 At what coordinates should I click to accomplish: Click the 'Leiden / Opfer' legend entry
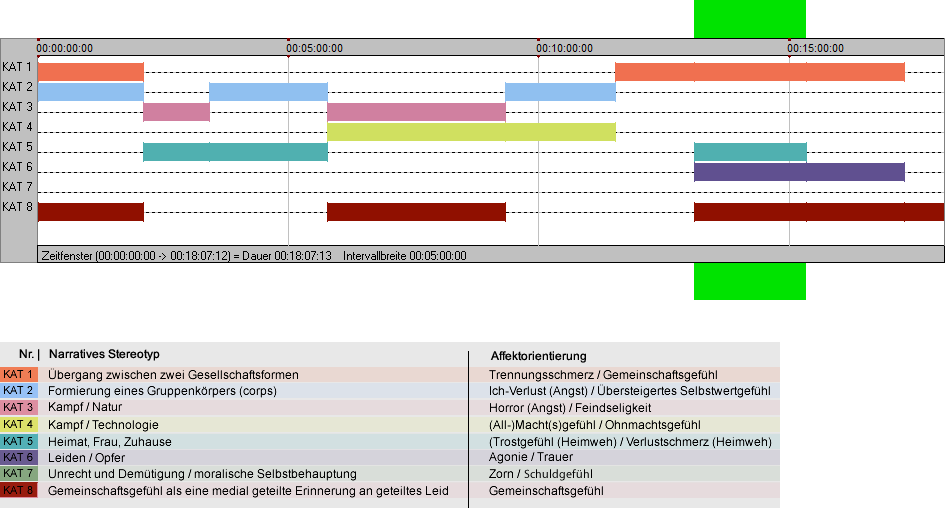click(86, 458)
